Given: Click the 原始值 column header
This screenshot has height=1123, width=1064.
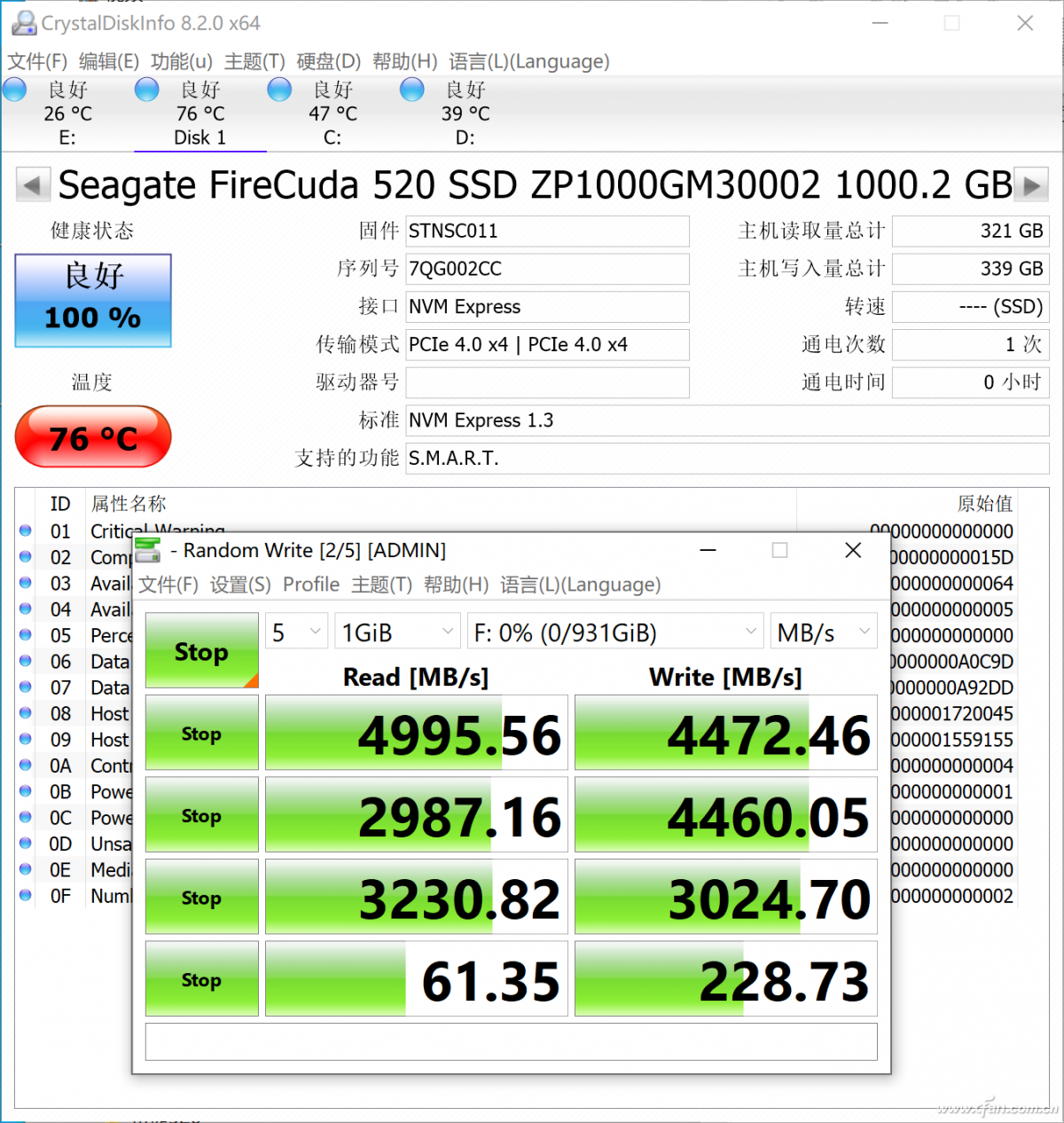Looking at the screenshot, I should (985, 504).
